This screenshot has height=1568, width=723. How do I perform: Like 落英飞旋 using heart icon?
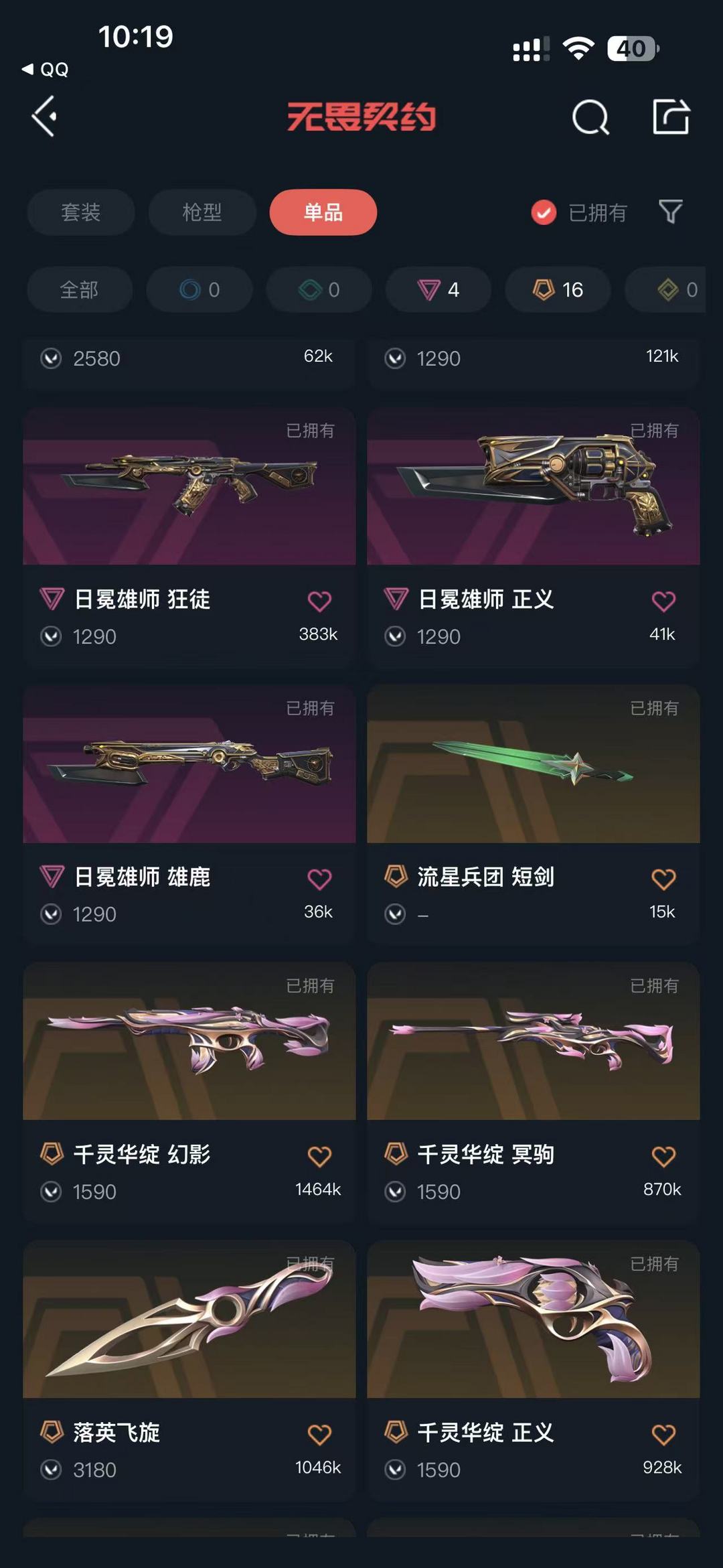click(x=319, y=1434)
